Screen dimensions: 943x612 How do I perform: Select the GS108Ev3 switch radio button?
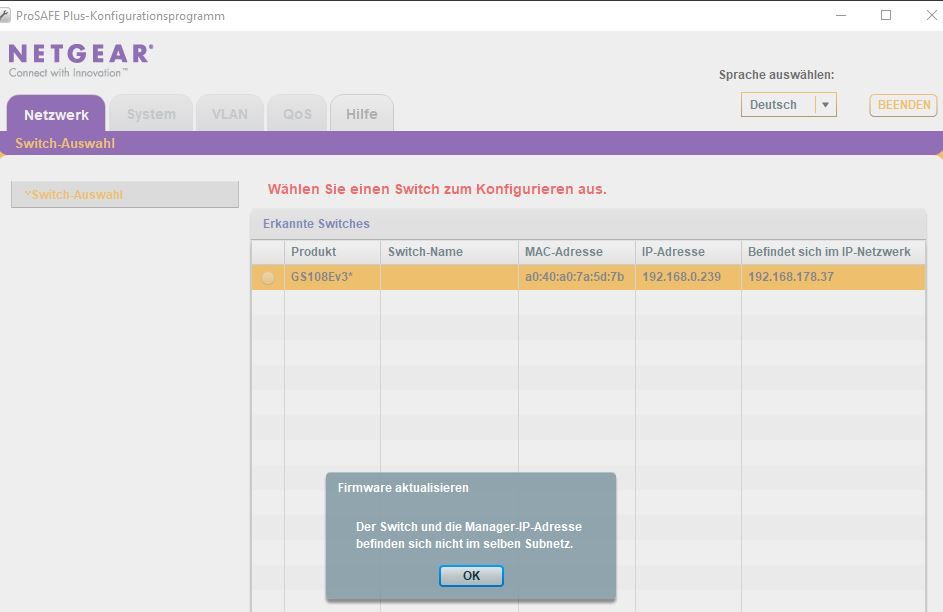click(268, 277)
